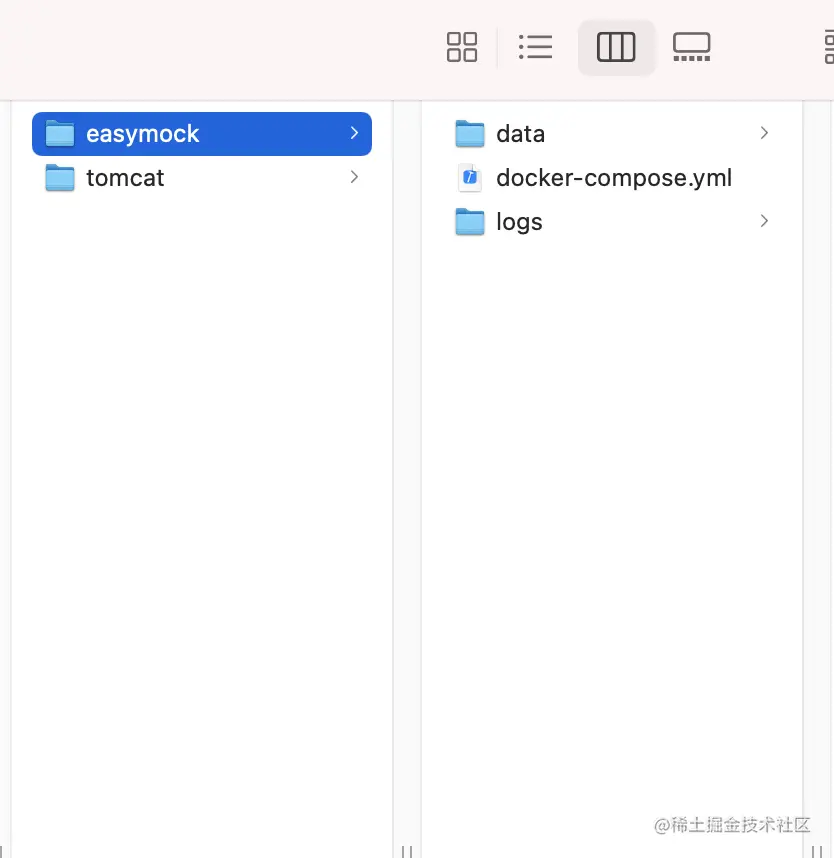Image resolution: width=834 pixels, height=858 pixels.
Task: Click the easymock folder icon
Action: click(60, 134)
